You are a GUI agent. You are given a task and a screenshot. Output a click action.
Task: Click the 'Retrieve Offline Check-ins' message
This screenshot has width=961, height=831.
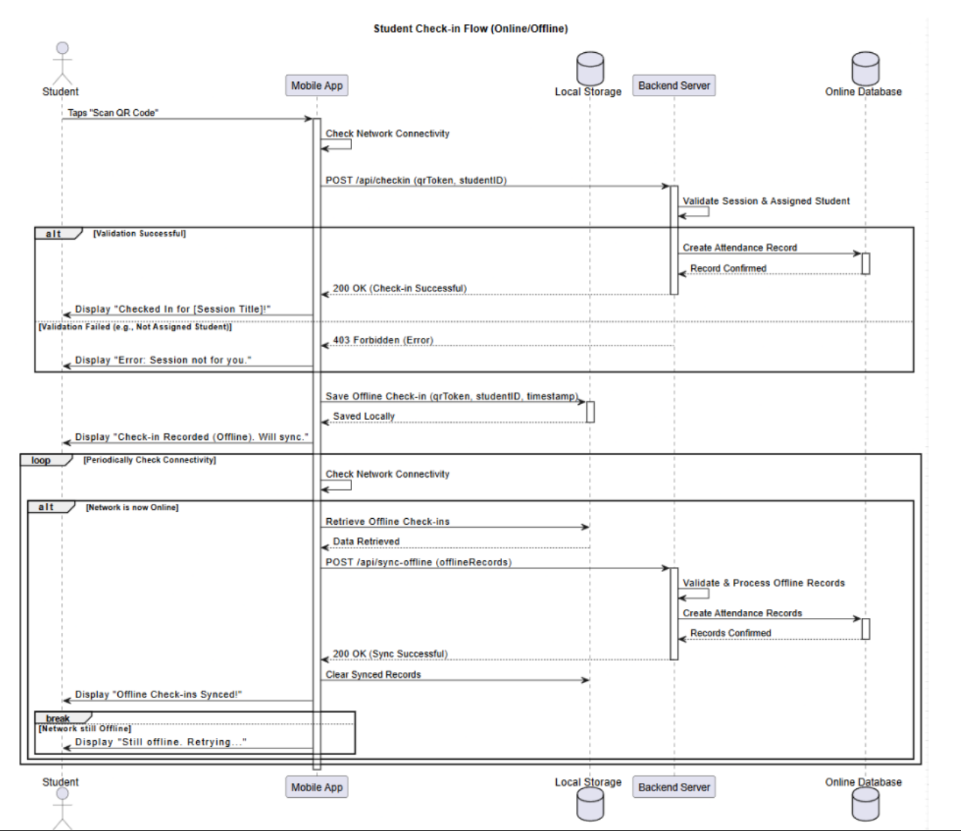[387, 522]
